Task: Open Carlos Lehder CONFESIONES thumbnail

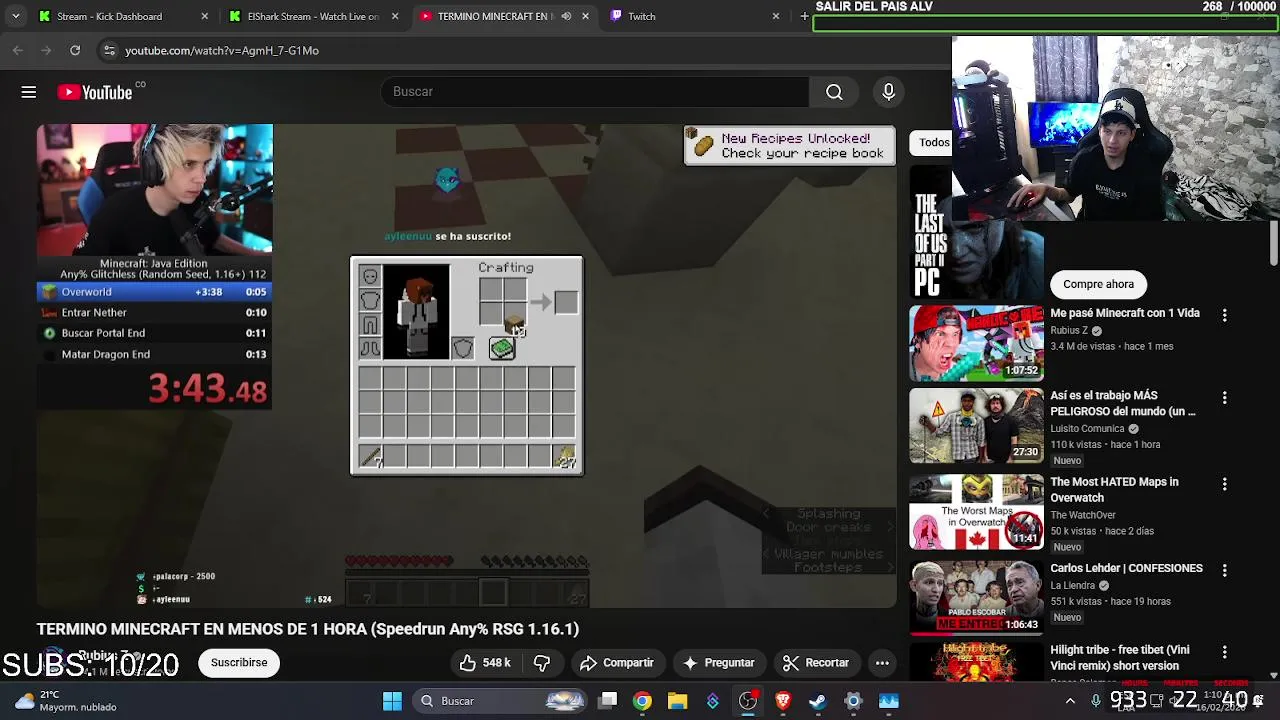Action: click(976, 597)
